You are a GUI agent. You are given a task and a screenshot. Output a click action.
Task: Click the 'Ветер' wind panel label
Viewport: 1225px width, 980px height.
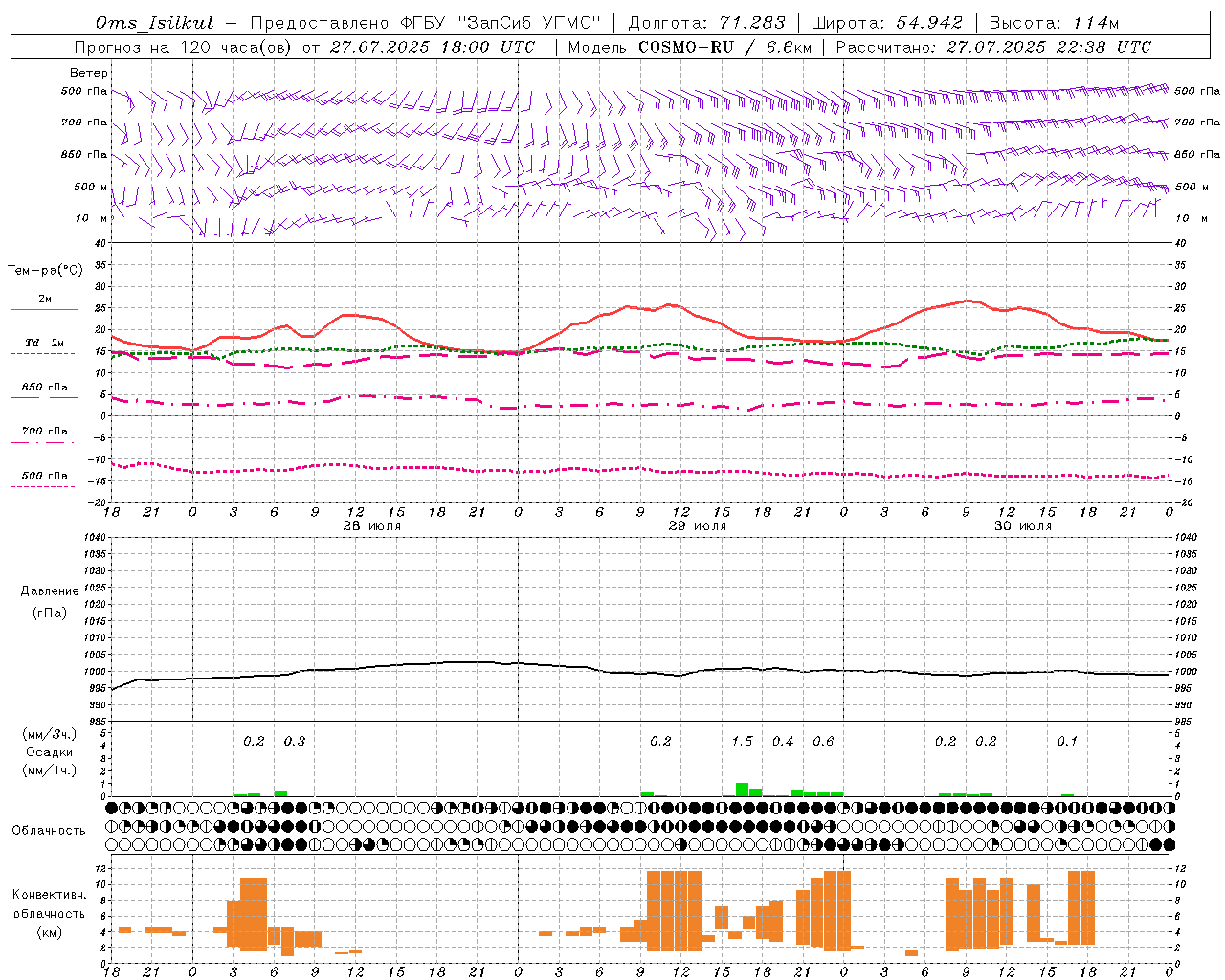tap(89, 73)
